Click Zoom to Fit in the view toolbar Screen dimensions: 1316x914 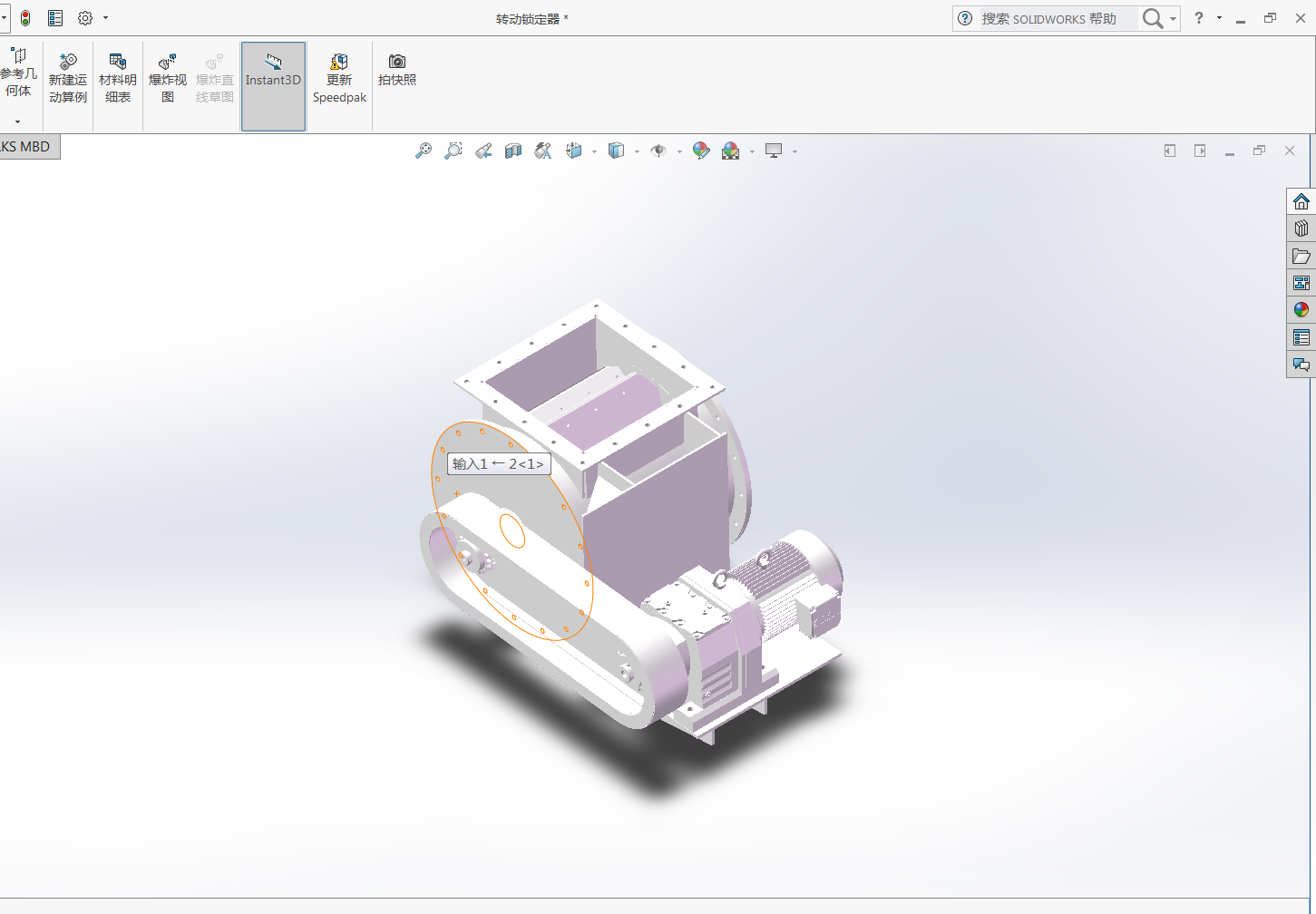coord(424,151)
